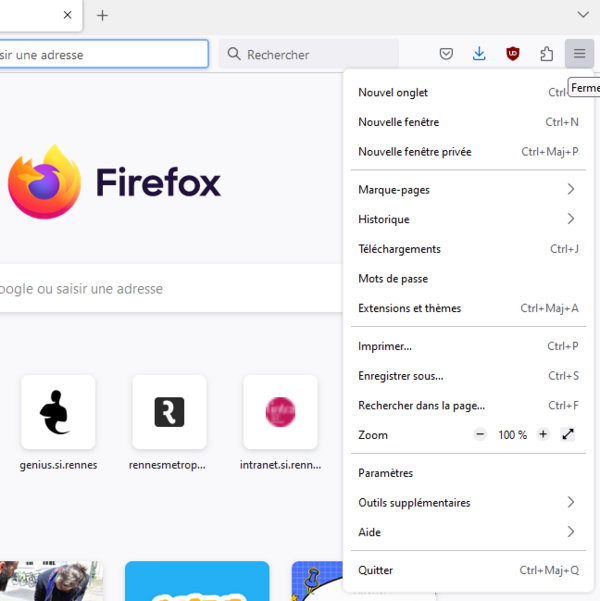Increase zoom with the plus button
The image size is (600, 601).
[x=543, y=434]
